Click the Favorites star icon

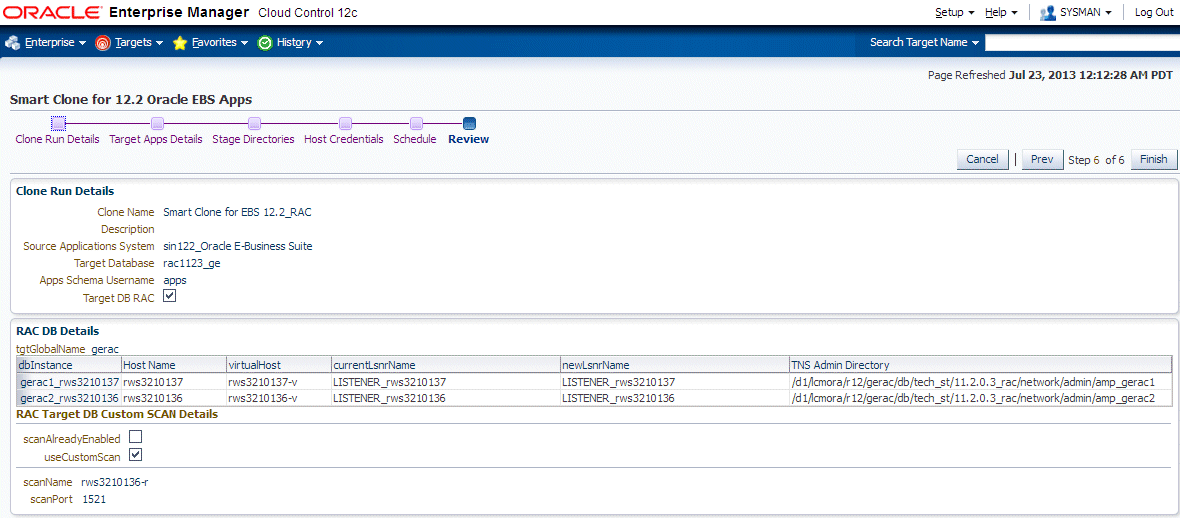tap(180, 43)
